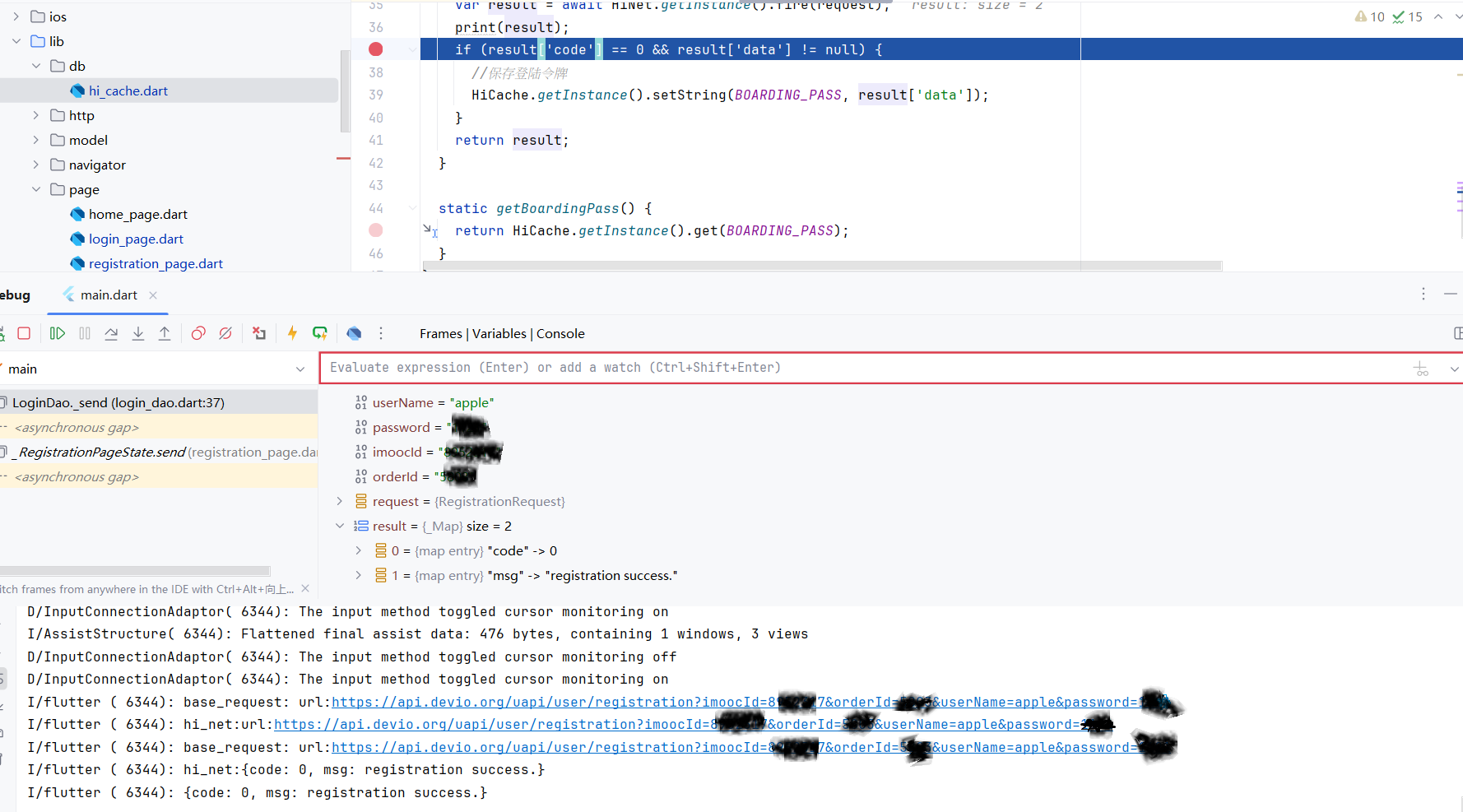Open registration_page.dart file
This screenshot has width=1463, height=812.
click(x=156, y=263)
